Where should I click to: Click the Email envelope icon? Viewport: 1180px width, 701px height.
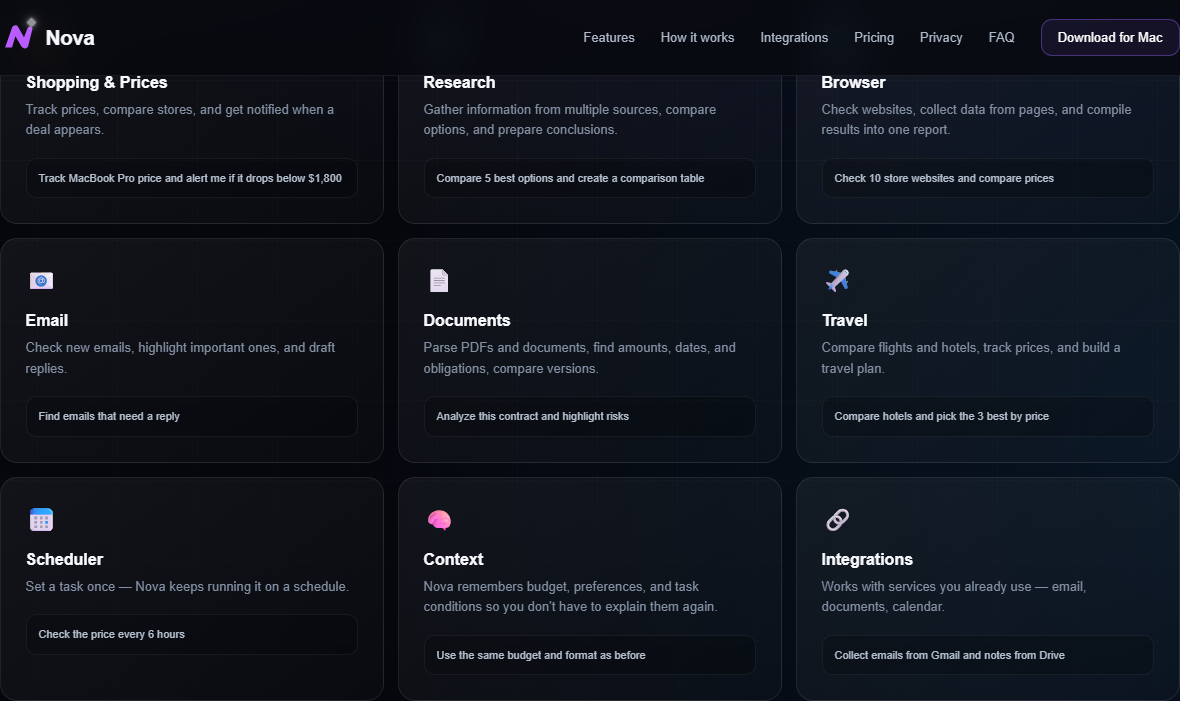click(x=41, y=281)
